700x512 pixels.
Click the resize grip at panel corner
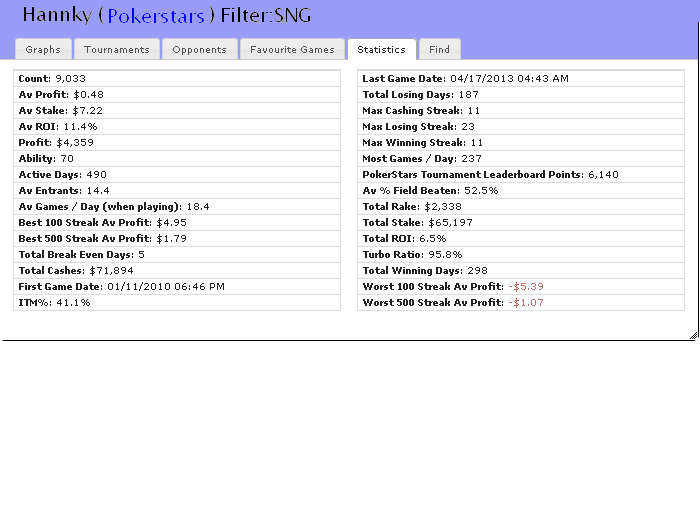[x=693, y=336]
